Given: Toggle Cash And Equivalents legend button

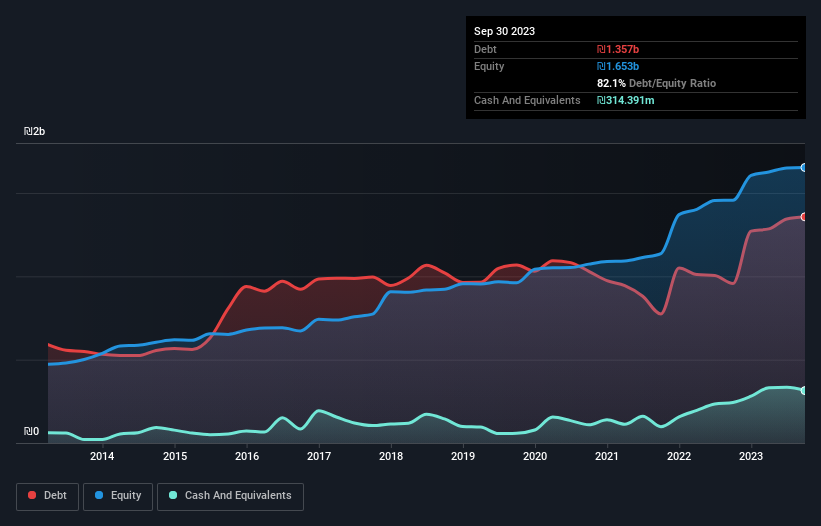Looking at the screenshot, I should (230, 496).
